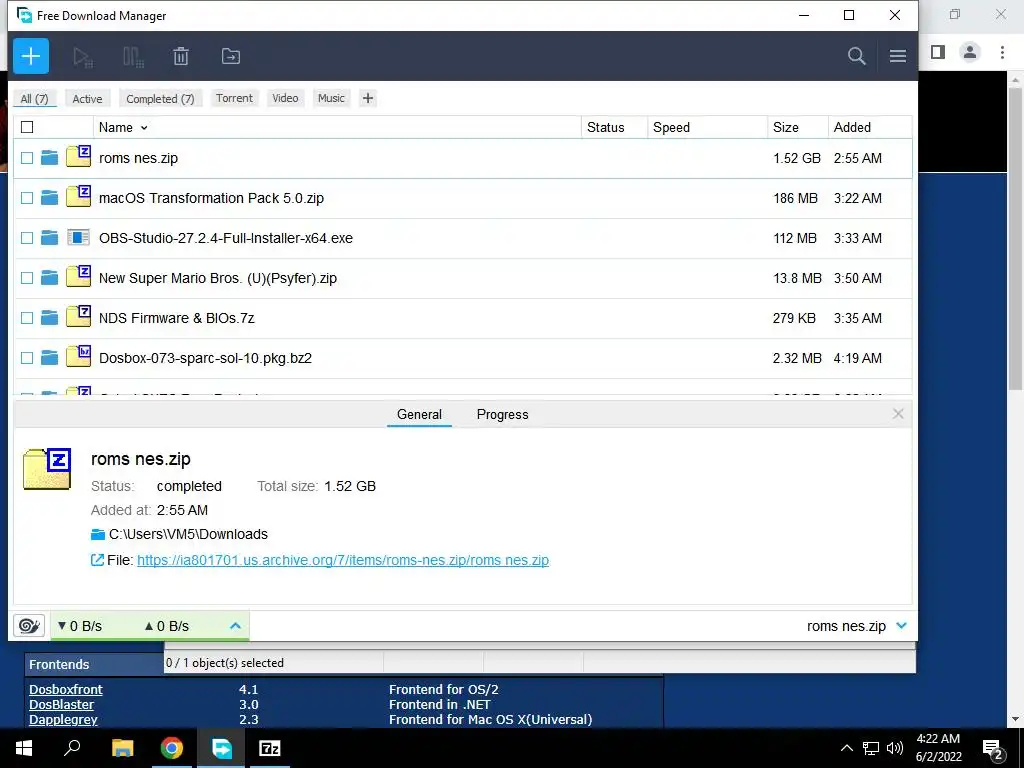1024x768 pixels.
Task: Expand speed panel with the up chevron
Action: tap(236, 626)
